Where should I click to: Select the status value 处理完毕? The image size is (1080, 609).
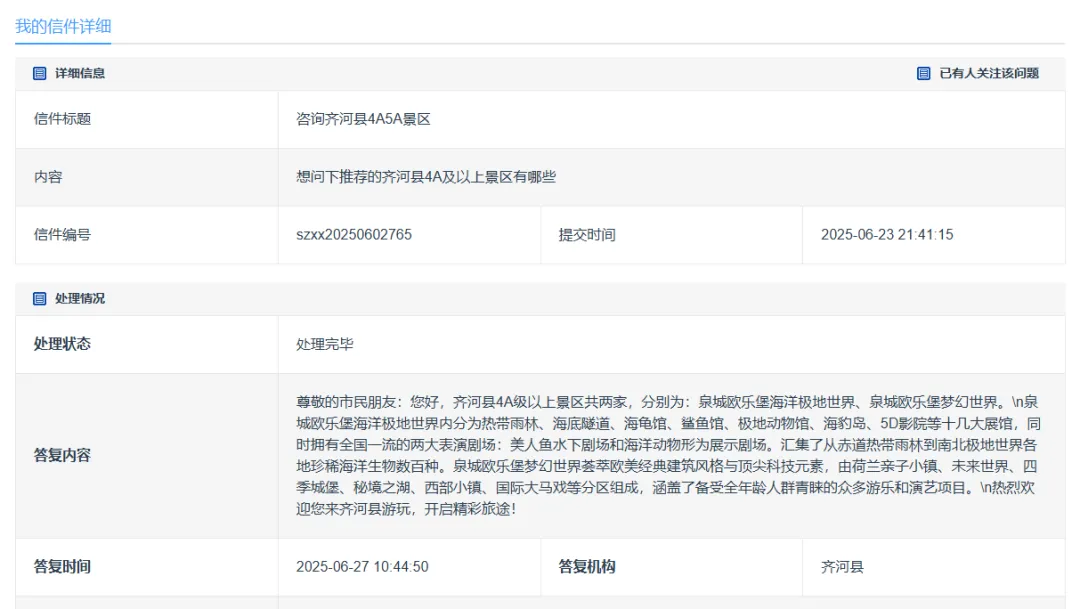[x=324, y=344]
